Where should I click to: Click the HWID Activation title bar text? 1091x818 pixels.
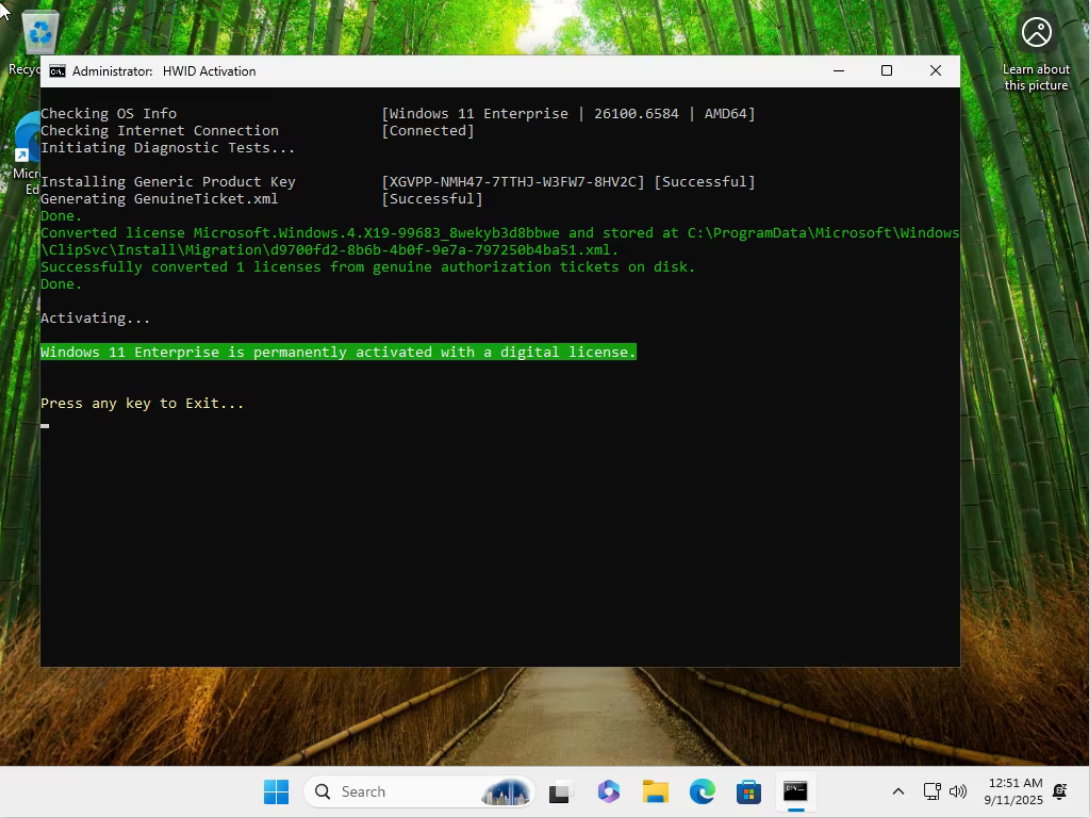164,71
